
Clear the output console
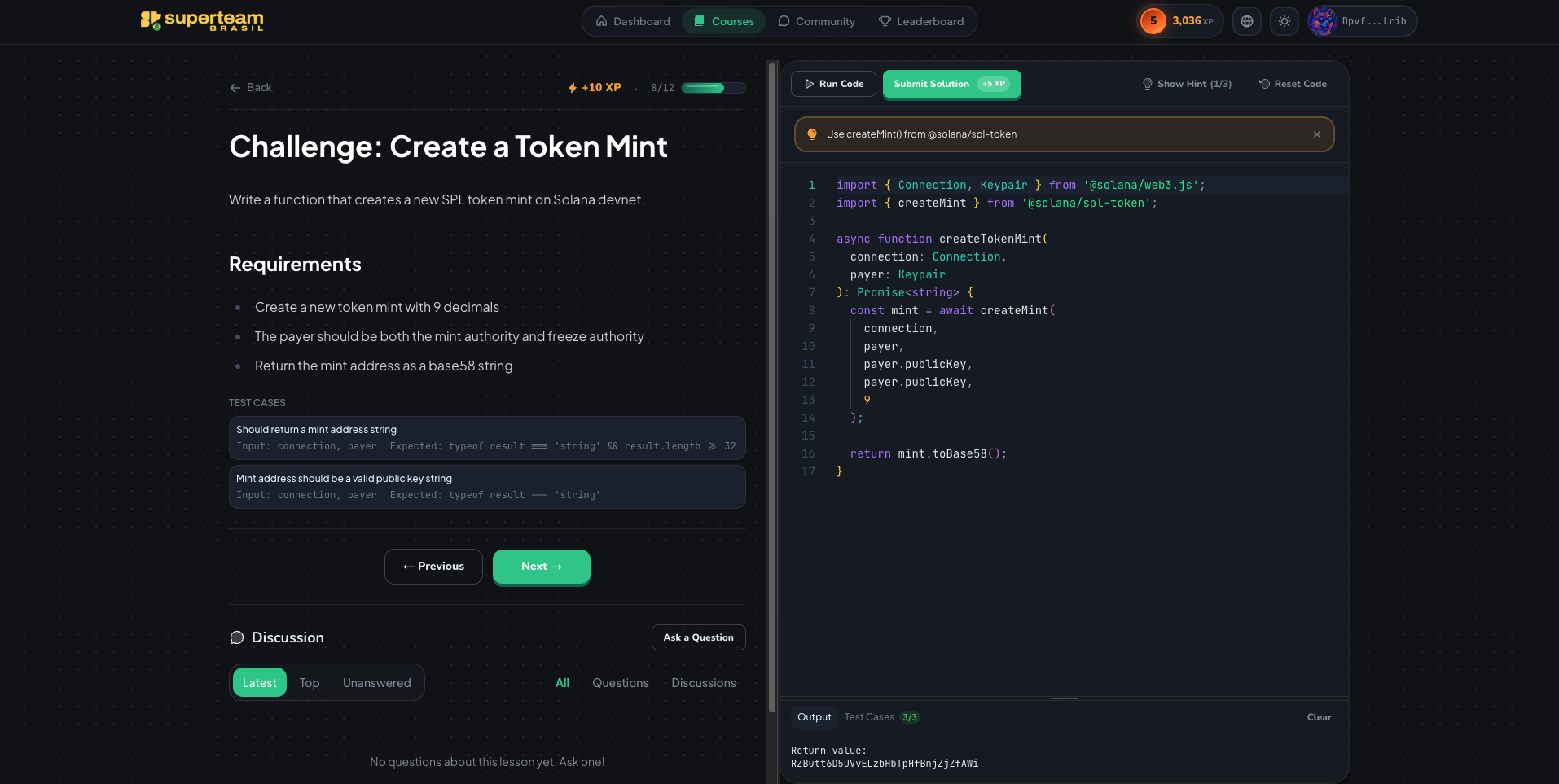tap(1320, 717)
